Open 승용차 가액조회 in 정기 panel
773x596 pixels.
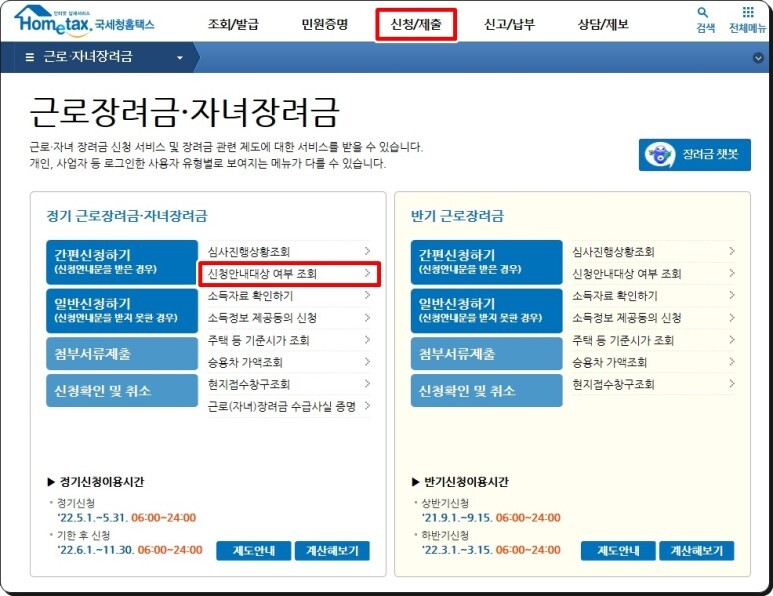coord(289,362)
